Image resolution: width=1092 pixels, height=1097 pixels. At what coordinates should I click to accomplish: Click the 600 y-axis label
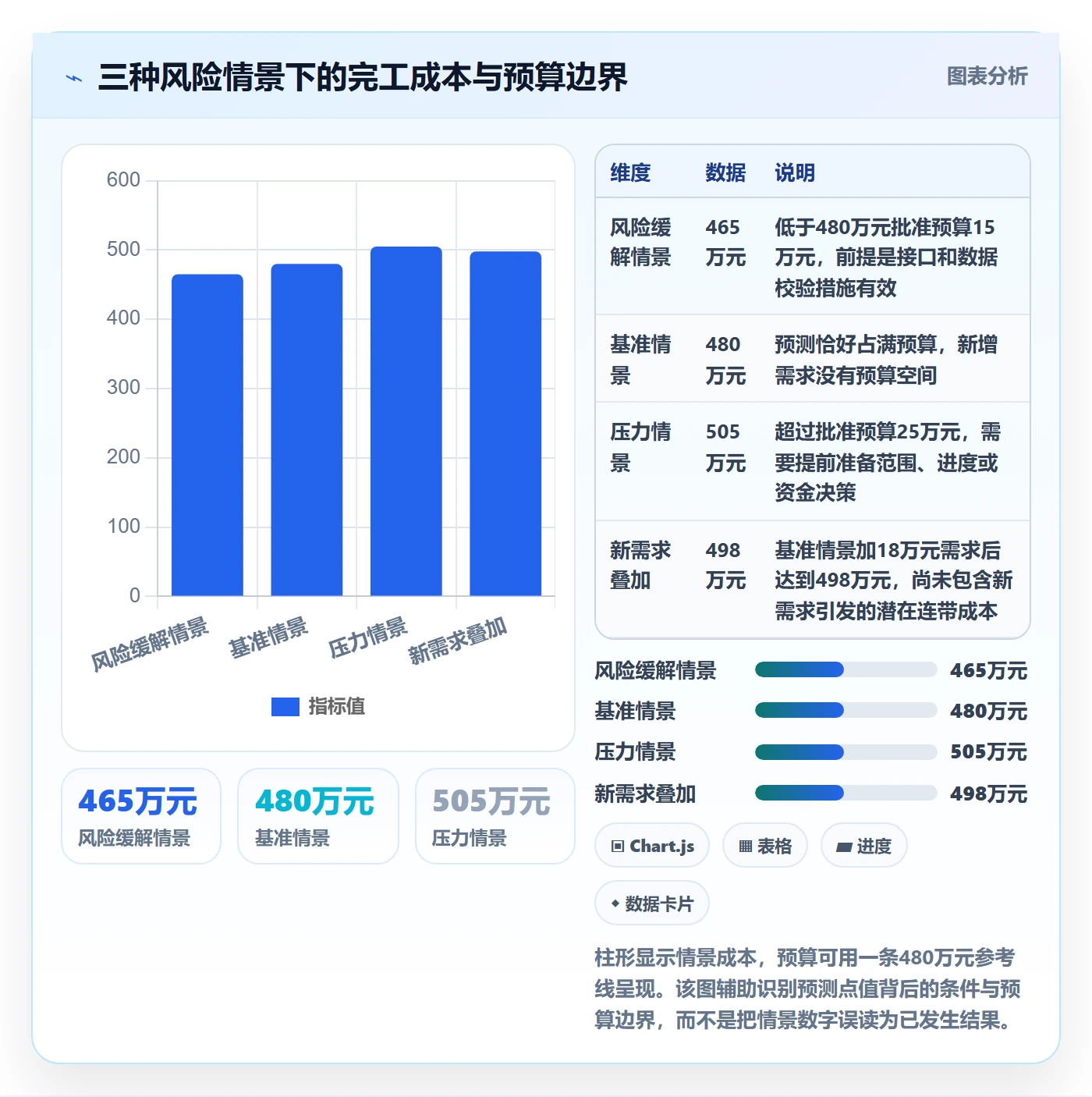(123, 180)
